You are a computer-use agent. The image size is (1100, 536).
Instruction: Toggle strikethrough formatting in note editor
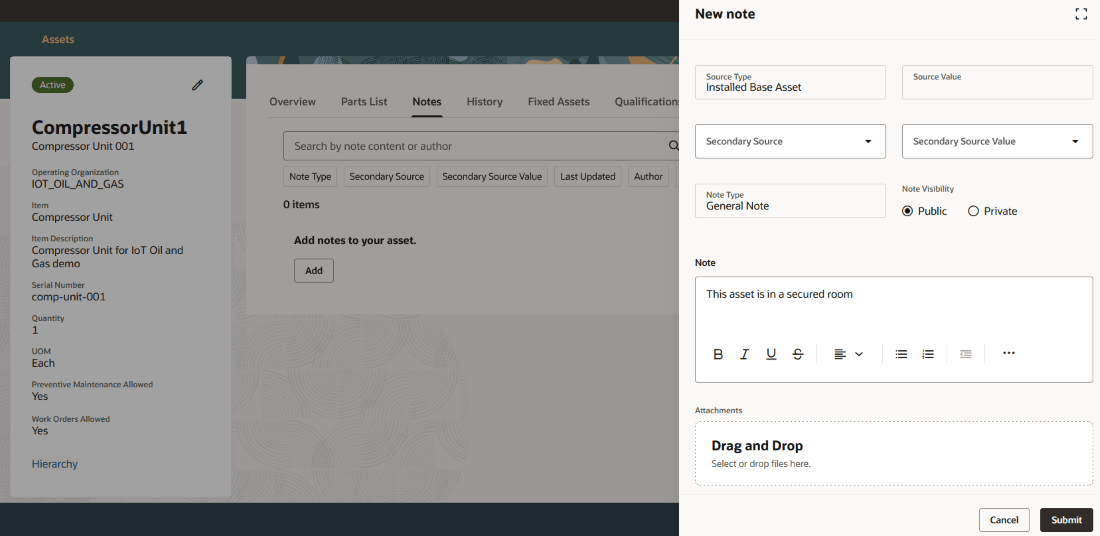tap(798, 354)
